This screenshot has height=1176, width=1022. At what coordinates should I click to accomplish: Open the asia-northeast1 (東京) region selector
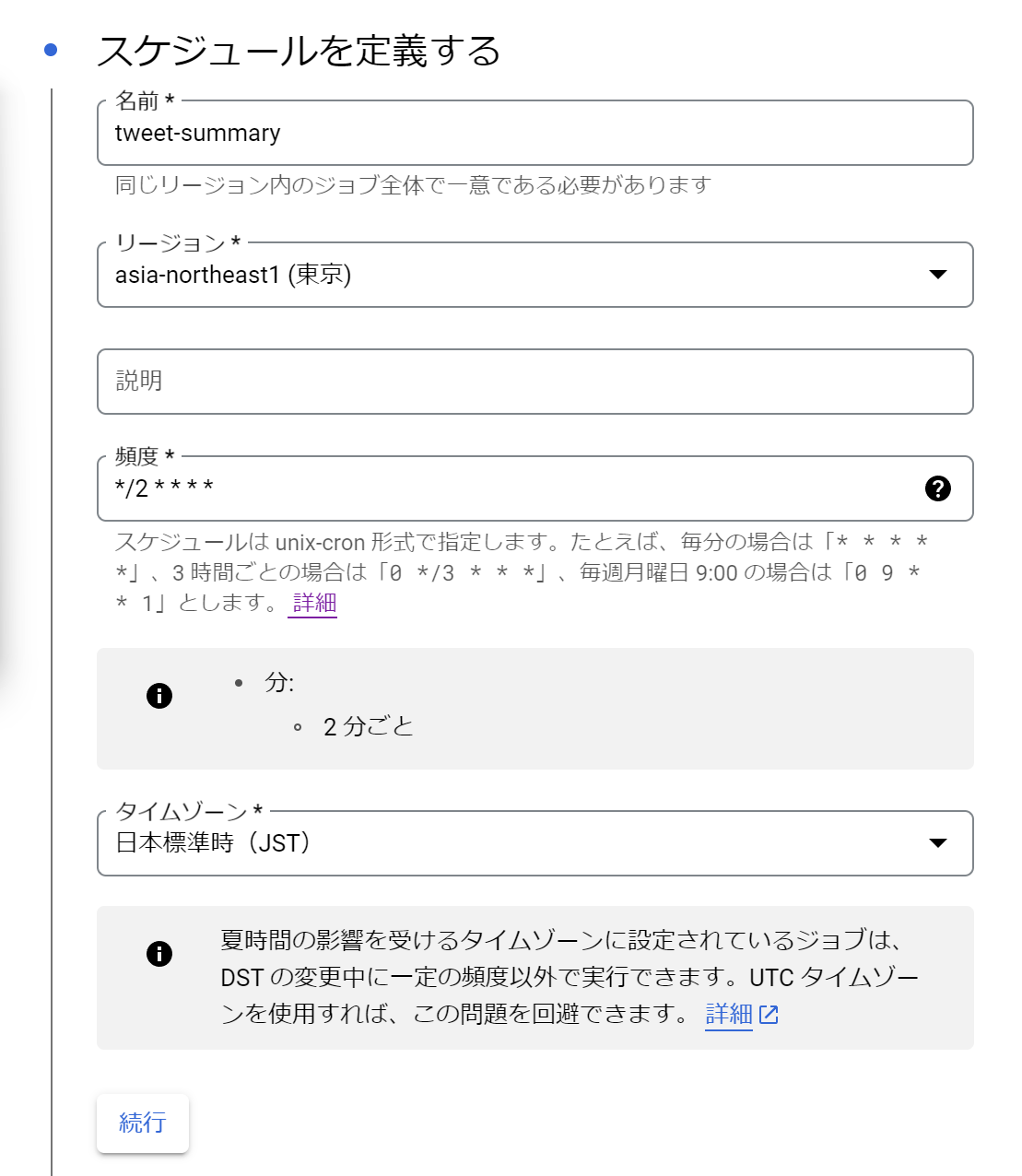(535, 275)
